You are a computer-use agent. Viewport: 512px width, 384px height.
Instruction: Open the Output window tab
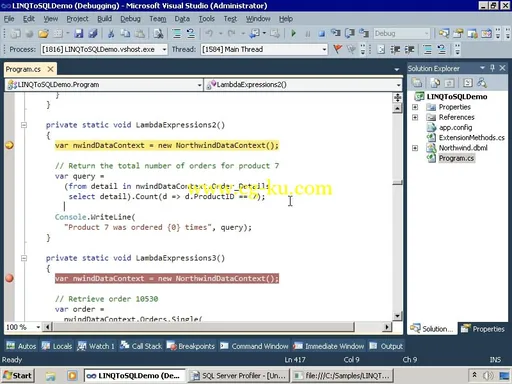386,346
